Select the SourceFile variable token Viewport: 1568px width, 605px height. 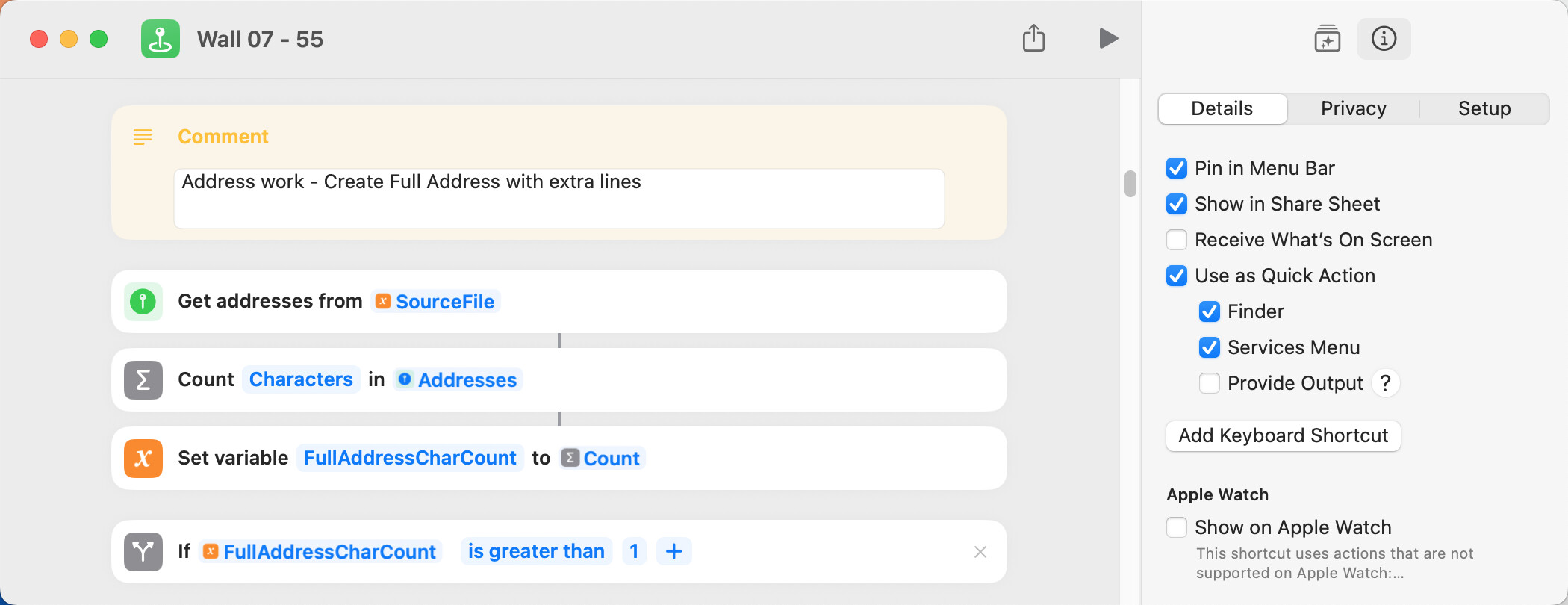click(x=435, y=302)
